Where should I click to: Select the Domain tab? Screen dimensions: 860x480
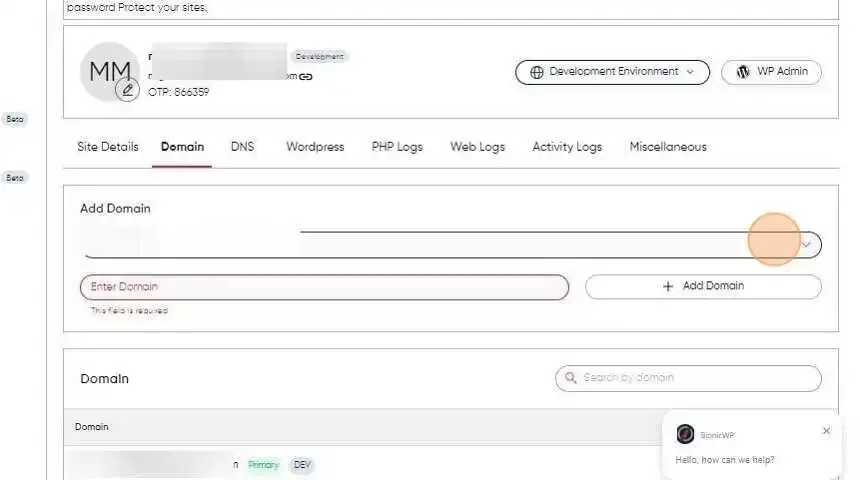pyautogui.click(x=182, y=147)
